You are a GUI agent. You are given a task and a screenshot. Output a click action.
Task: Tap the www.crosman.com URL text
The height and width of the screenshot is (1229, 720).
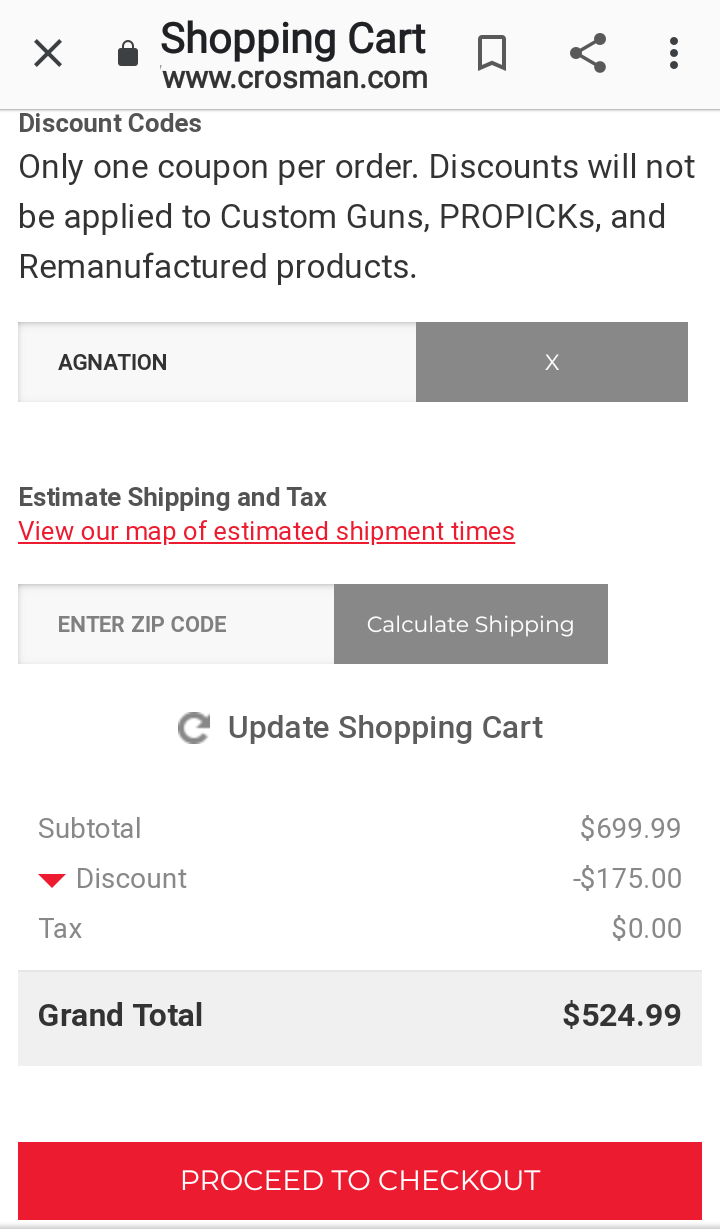[295, 77]
